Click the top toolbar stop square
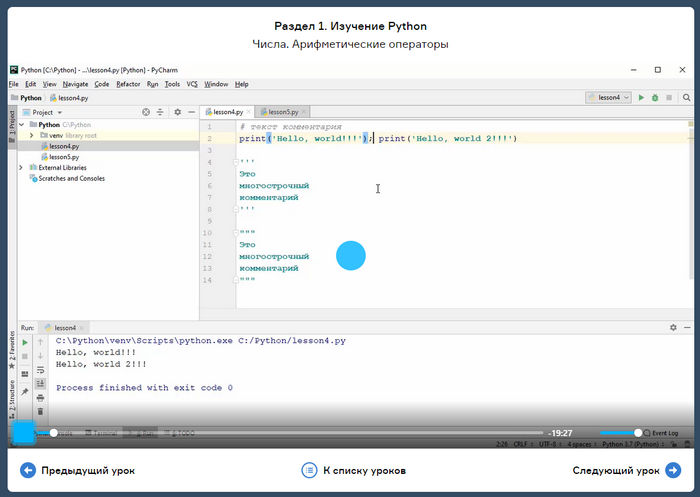Image resolution: width=700 pixels, height=497 pixels. [669, 97]
